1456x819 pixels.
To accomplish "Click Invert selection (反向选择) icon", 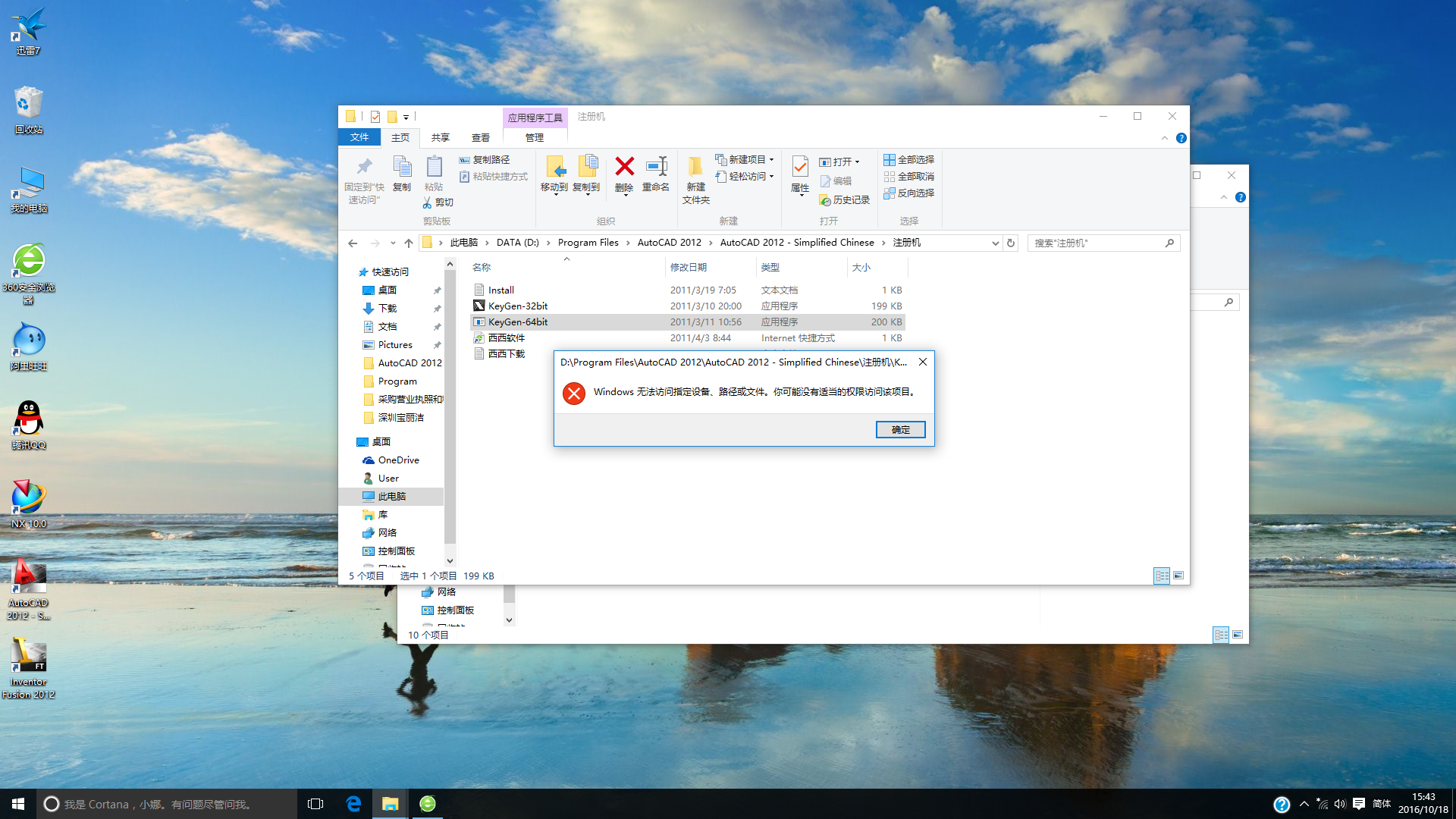I will (x=890, y=193).
